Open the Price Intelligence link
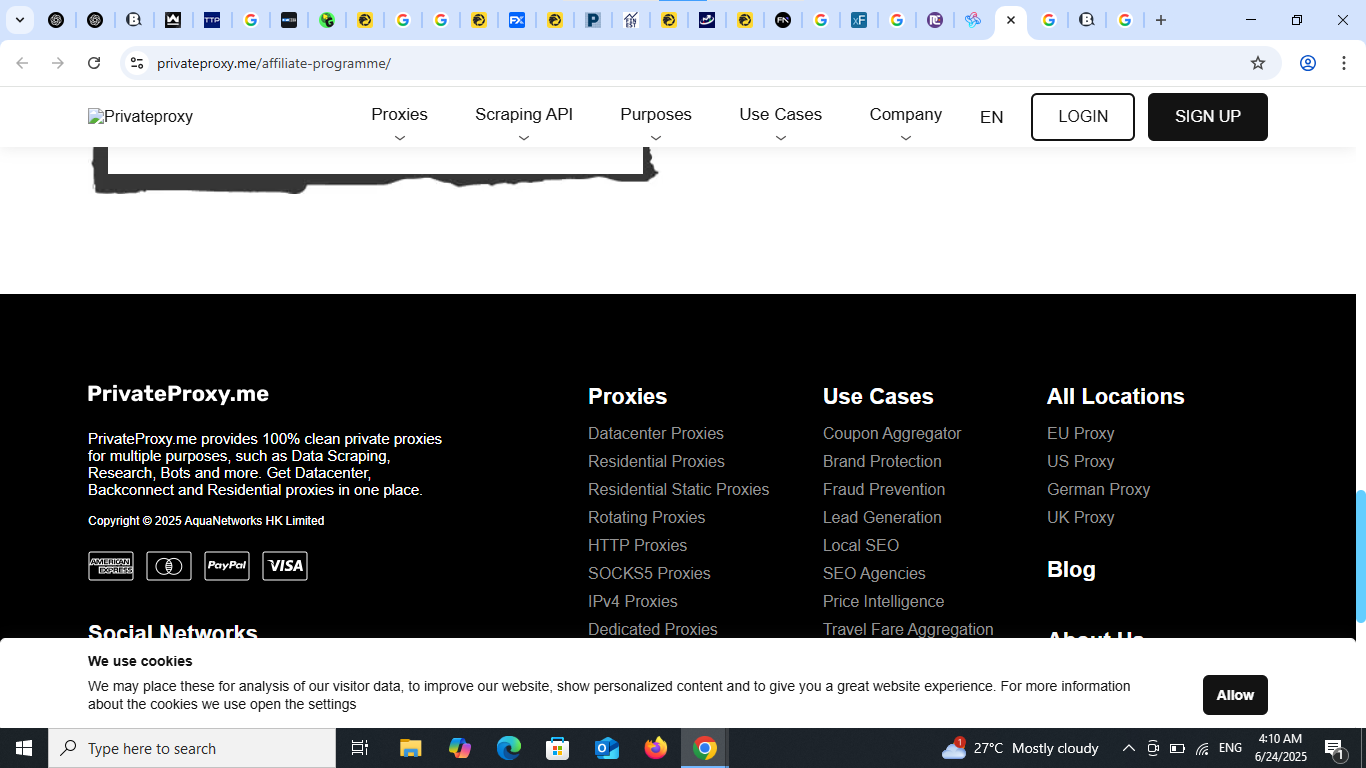The width and height of the screenshot is (1366, 768). (884, 601)
